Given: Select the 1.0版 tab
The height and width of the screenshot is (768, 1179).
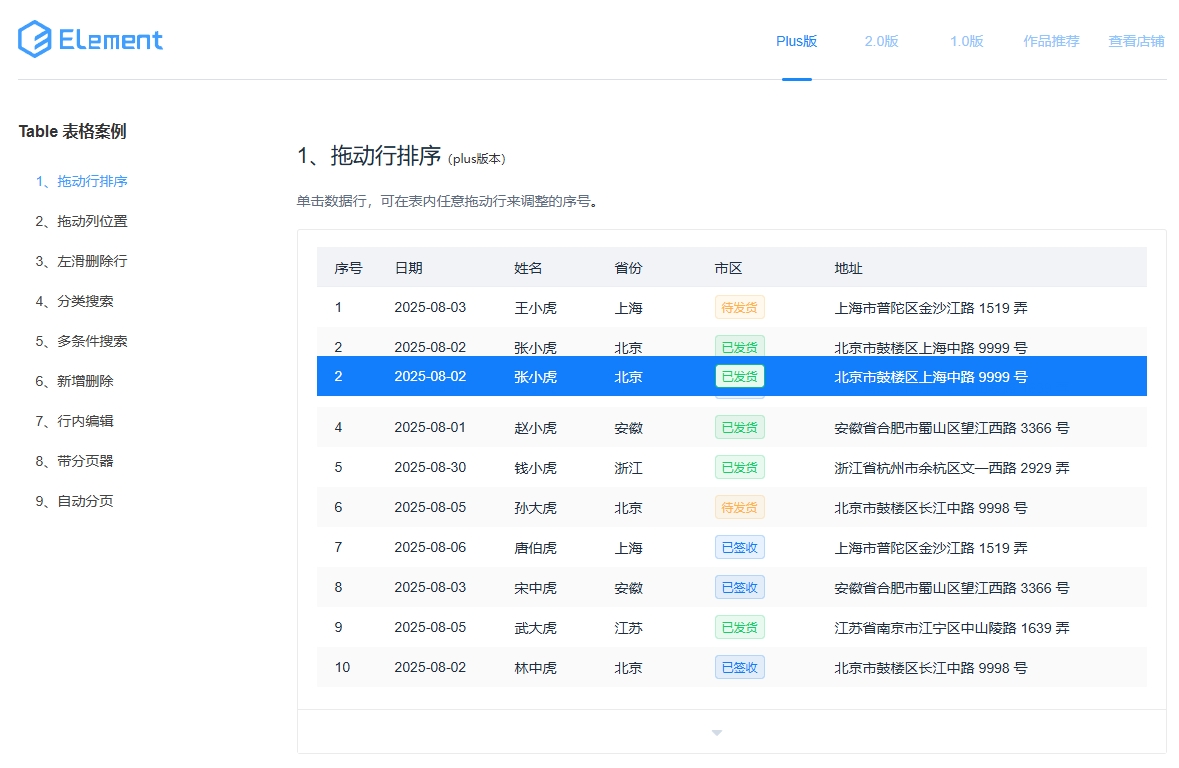Looking at the screenshot, I should (966, 41).
